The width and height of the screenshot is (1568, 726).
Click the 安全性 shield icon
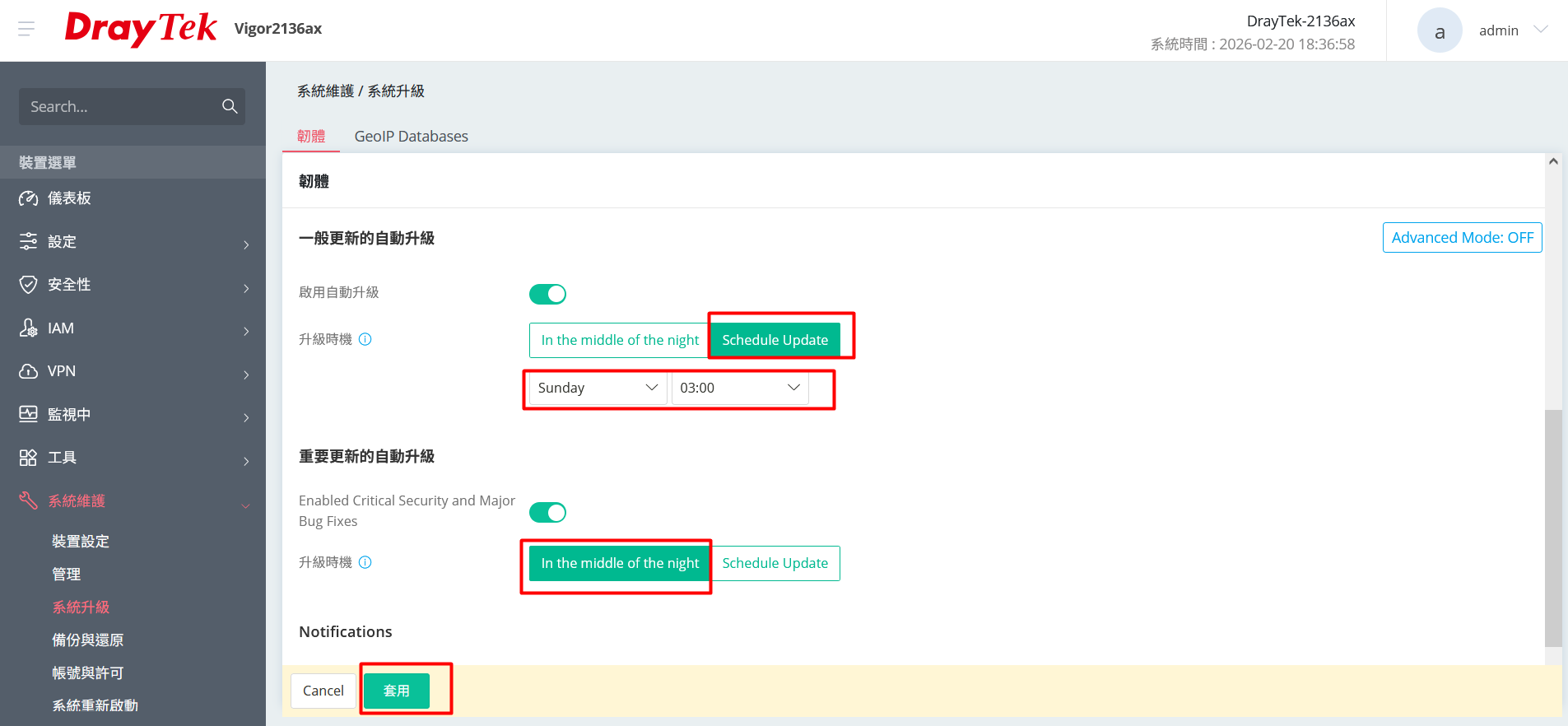28,285
